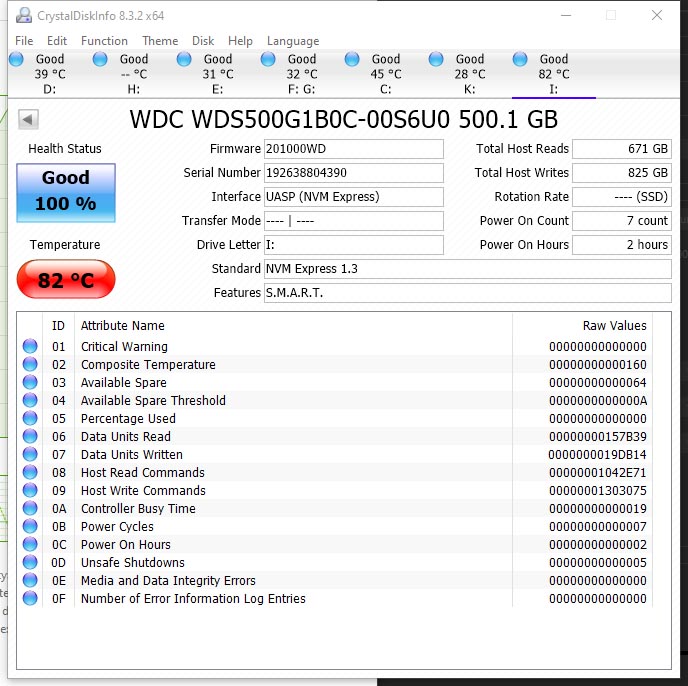The width and height of the screenshot is (688, 686).
Task: Click the Total Host Writes value 825 GB
Action: tap(622, 173)
